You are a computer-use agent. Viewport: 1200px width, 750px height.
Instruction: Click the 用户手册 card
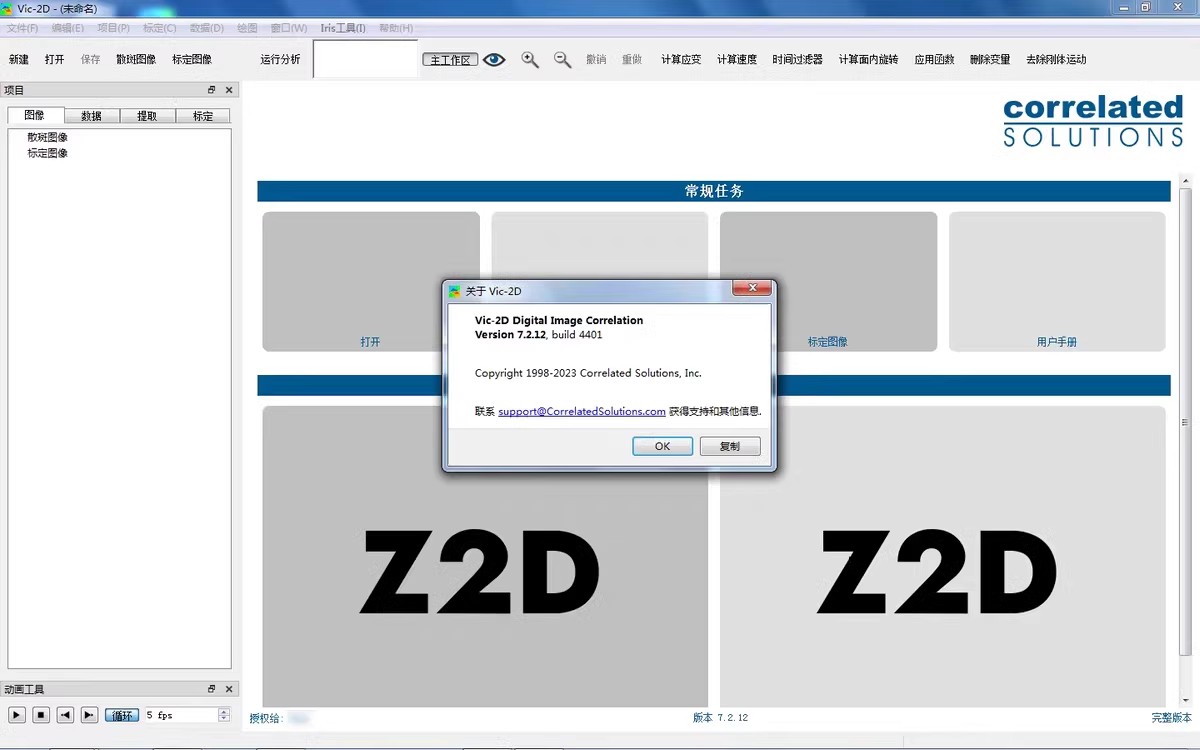coord(1057,281)
